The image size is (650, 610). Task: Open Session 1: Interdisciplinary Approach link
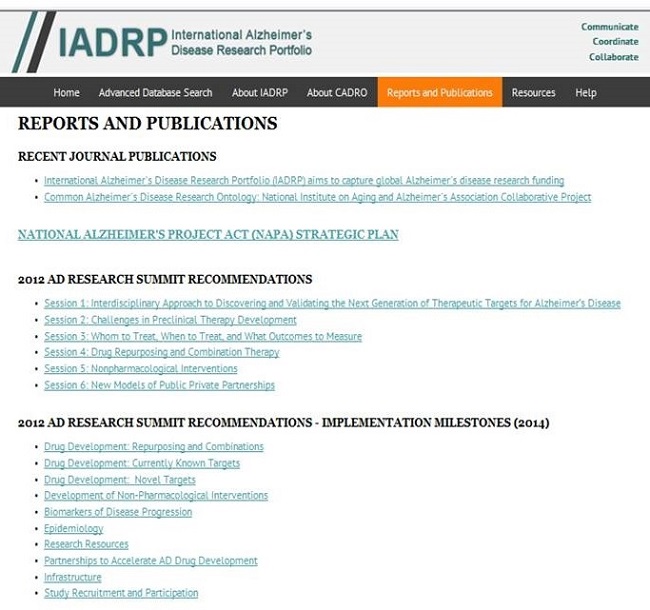point(332,303)
